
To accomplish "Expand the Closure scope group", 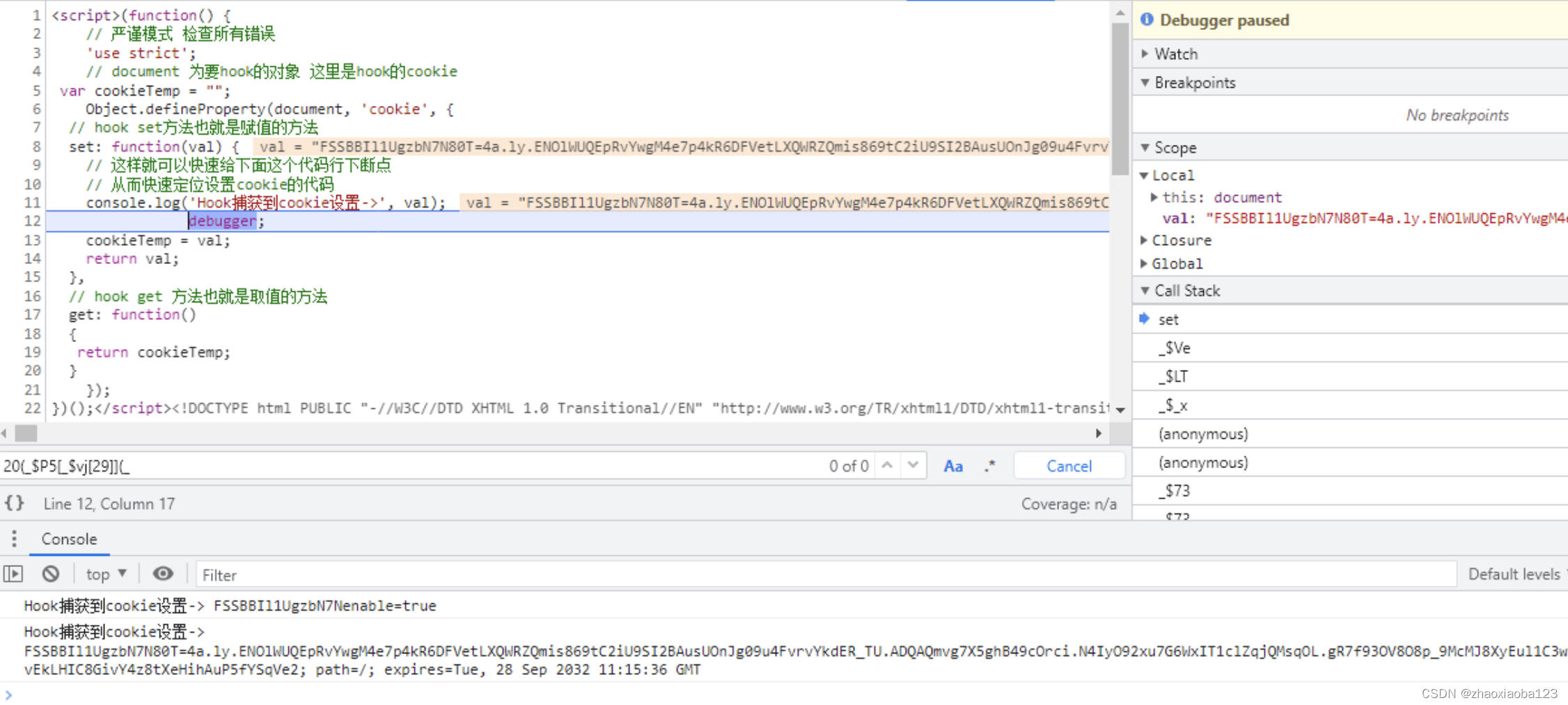I will click(1176, 240).
